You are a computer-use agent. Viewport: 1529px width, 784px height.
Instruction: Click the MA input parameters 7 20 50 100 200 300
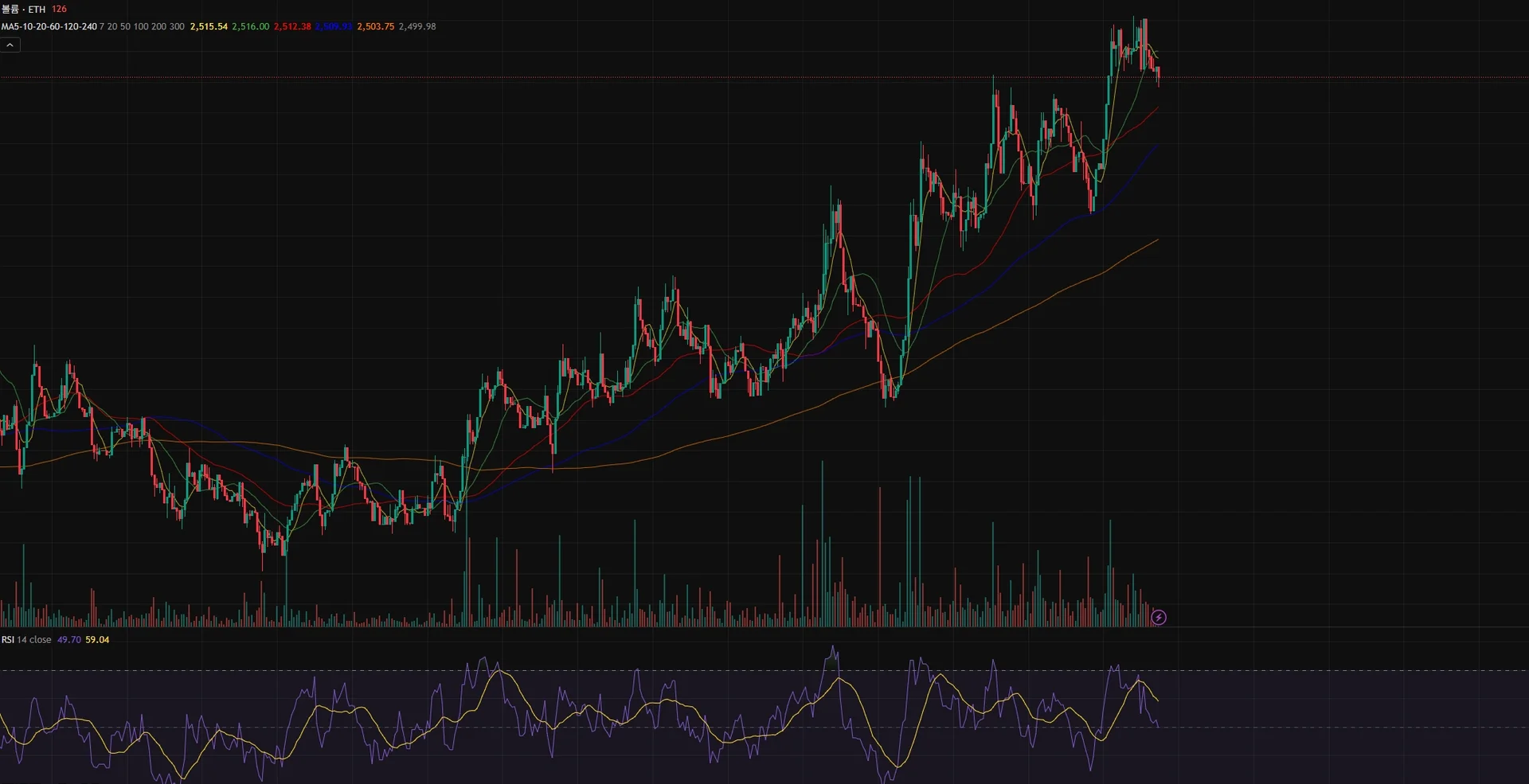142,26
